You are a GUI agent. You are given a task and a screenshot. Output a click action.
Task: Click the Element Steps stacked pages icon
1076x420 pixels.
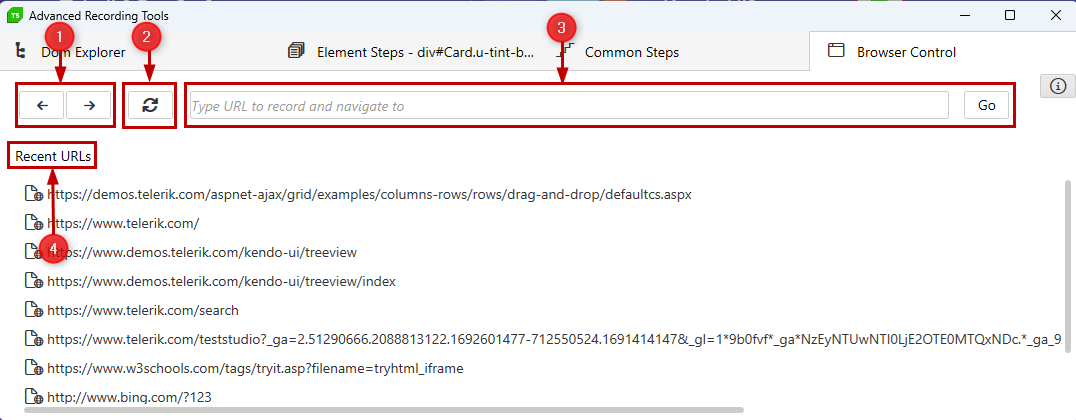click(296, 51)
